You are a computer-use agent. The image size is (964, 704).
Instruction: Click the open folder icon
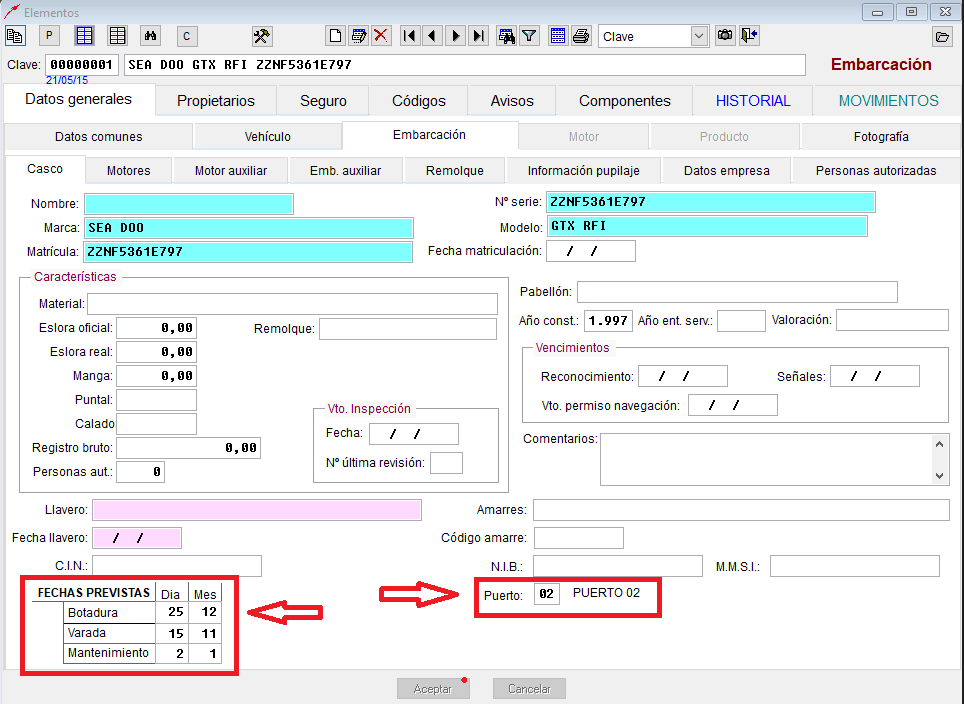(x=942, y=37)
